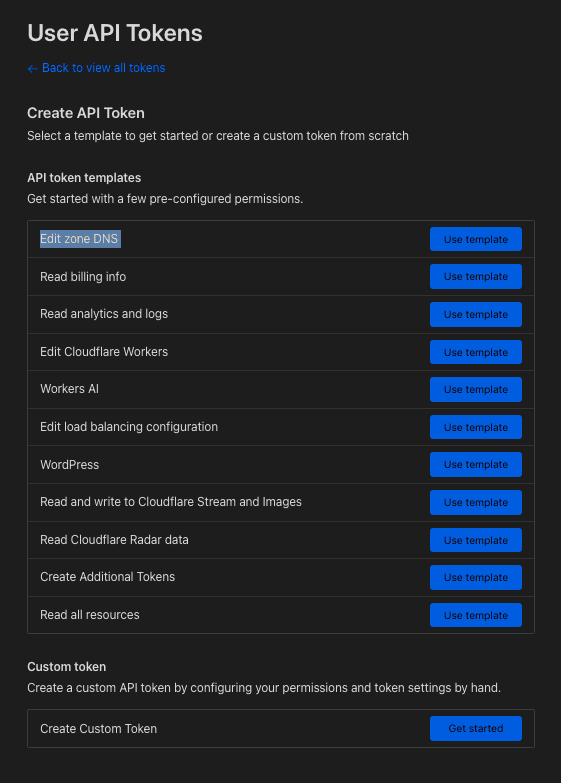This screenshot has height=783, width=561.
Task: Use template for Workers AI
Action: [476, 390]
